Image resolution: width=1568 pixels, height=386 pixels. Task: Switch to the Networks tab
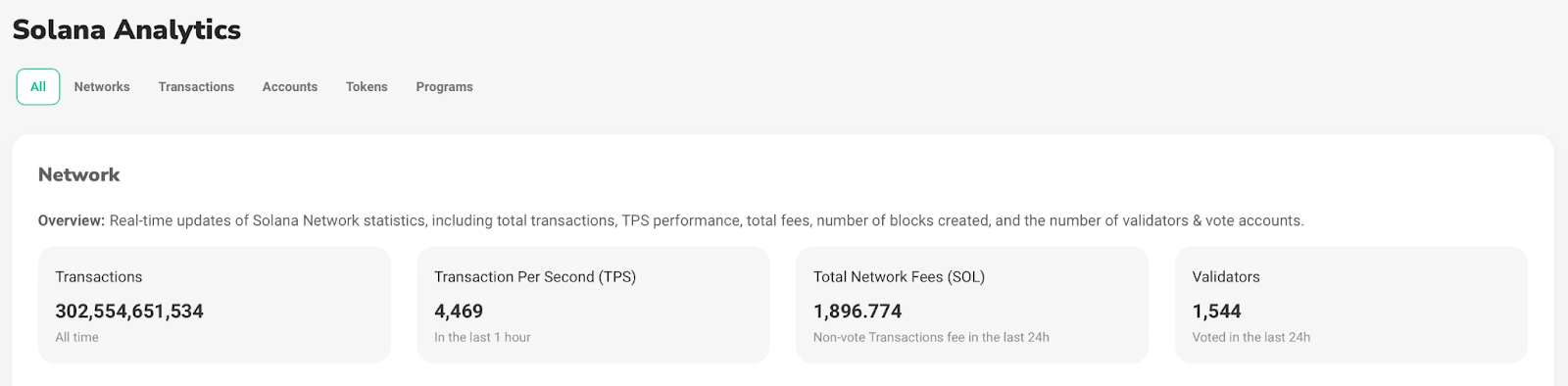pyautogui.click(x=102, y=87)
